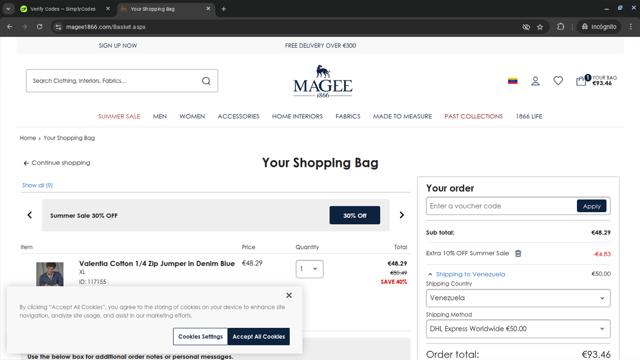Reload the current page
This screenshot has width=640, height=360.
point(40,27)
